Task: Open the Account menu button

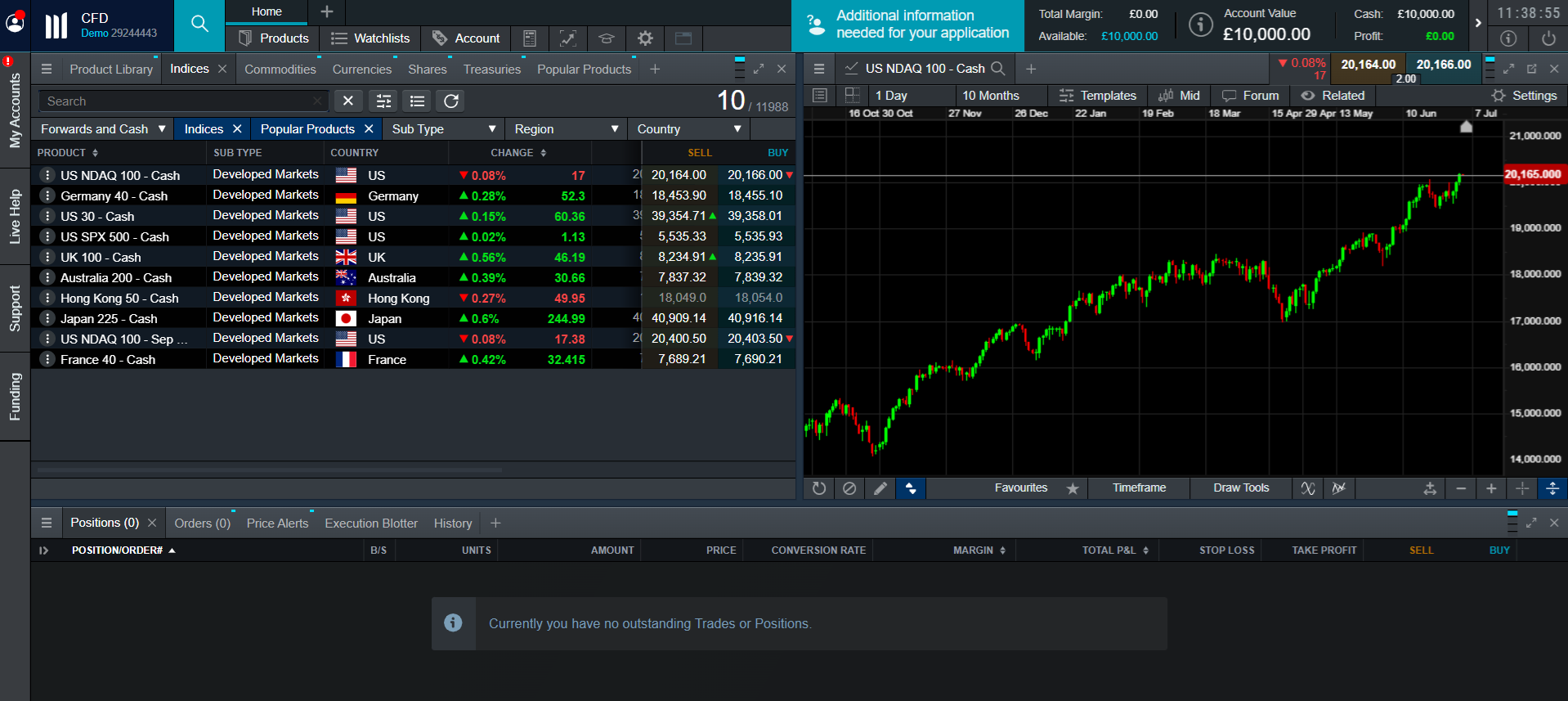Action: 466,38
